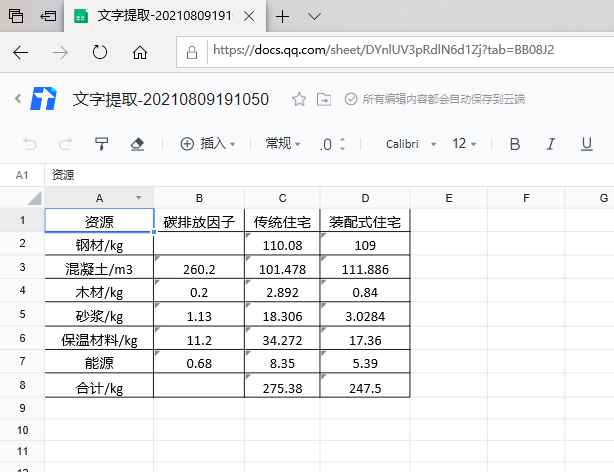Viewport: 614px width, 472px height.
Task: Select cell containing 混凝土/m3
Action: coord(99,269)
